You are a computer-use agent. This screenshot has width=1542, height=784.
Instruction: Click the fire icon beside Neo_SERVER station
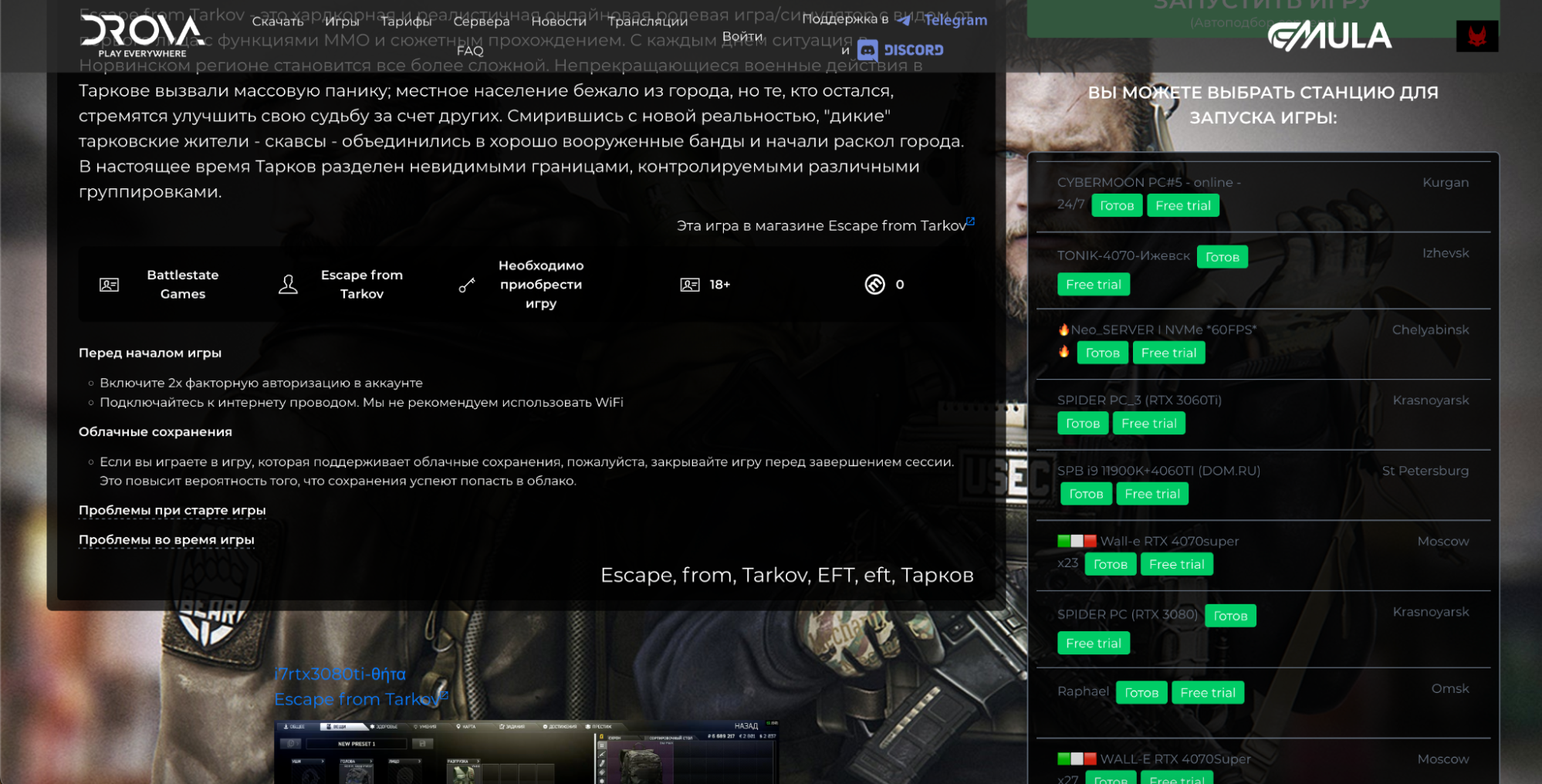(1064, 329)
